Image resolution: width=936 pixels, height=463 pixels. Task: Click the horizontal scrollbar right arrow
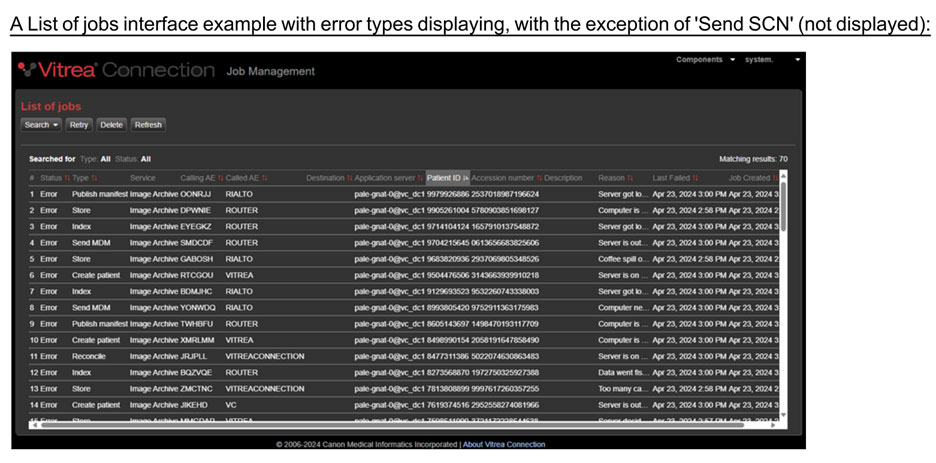tap(774, 425)
